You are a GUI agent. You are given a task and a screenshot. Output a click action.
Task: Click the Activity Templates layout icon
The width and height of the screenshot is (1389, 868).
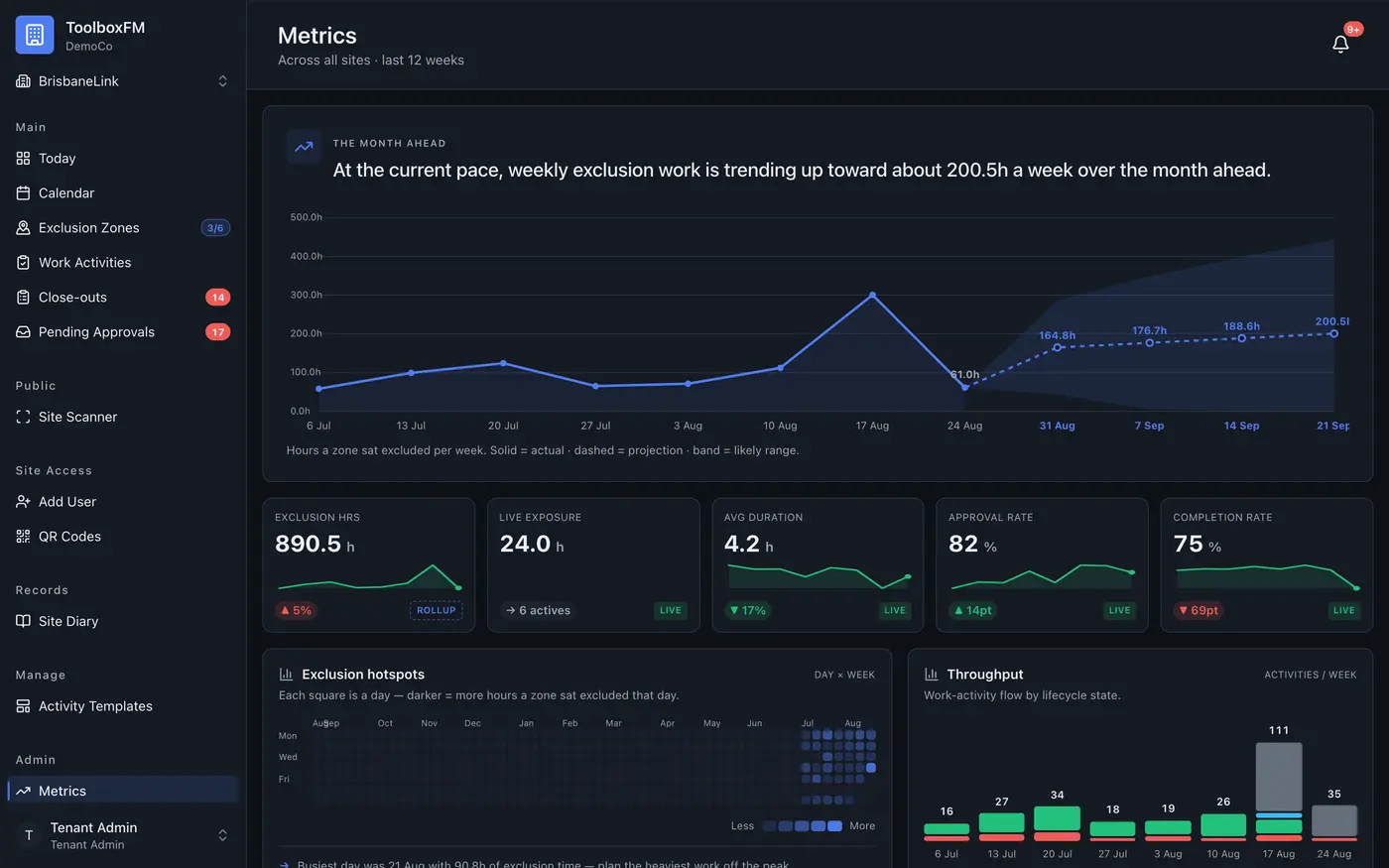24,706
